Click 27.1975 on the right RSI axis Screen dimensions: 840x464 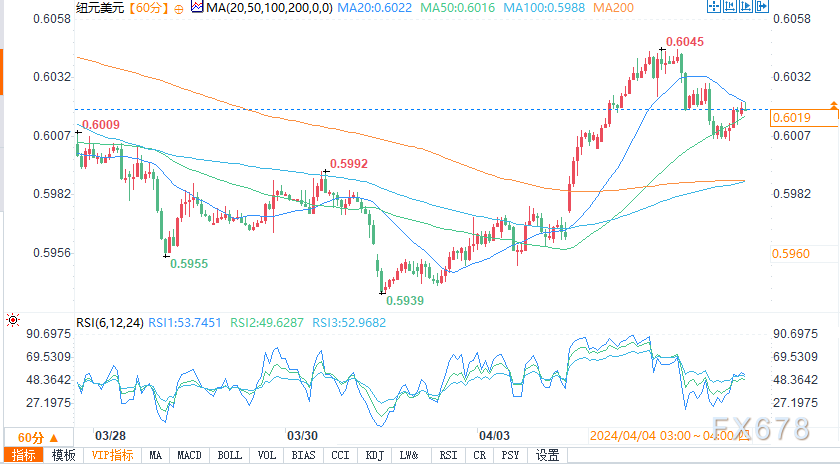point(796,402)
